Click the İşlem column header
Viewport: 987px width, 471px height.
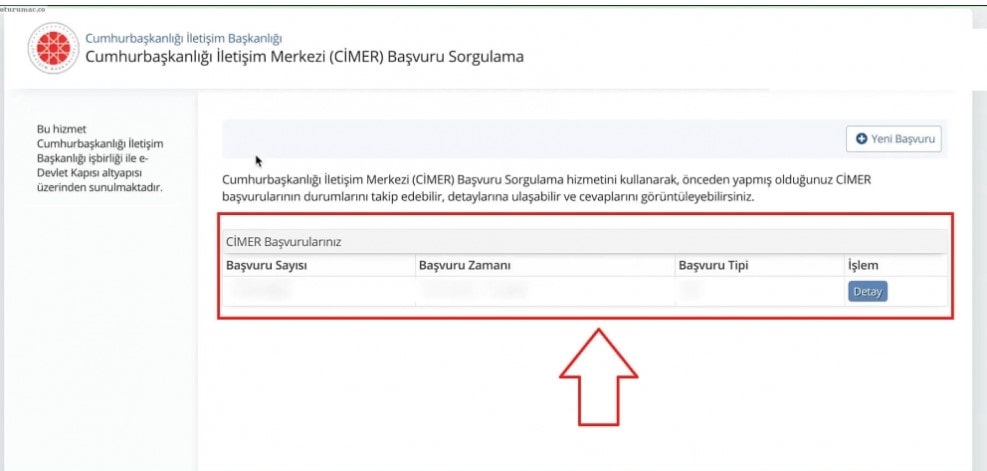click(x=863, y=266)
